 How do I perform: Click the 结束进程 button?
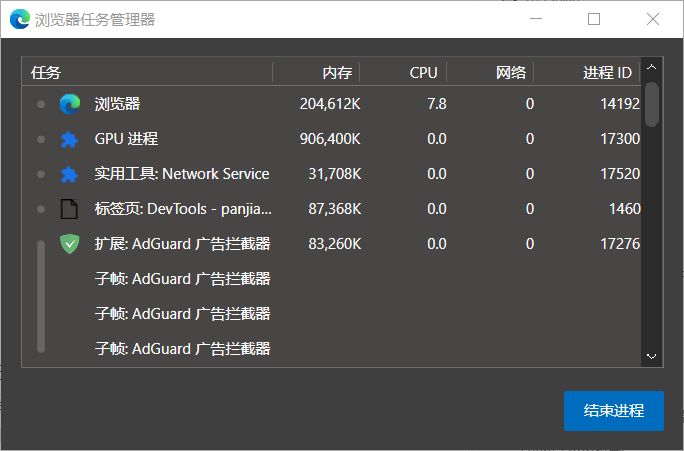pos(614,411)
